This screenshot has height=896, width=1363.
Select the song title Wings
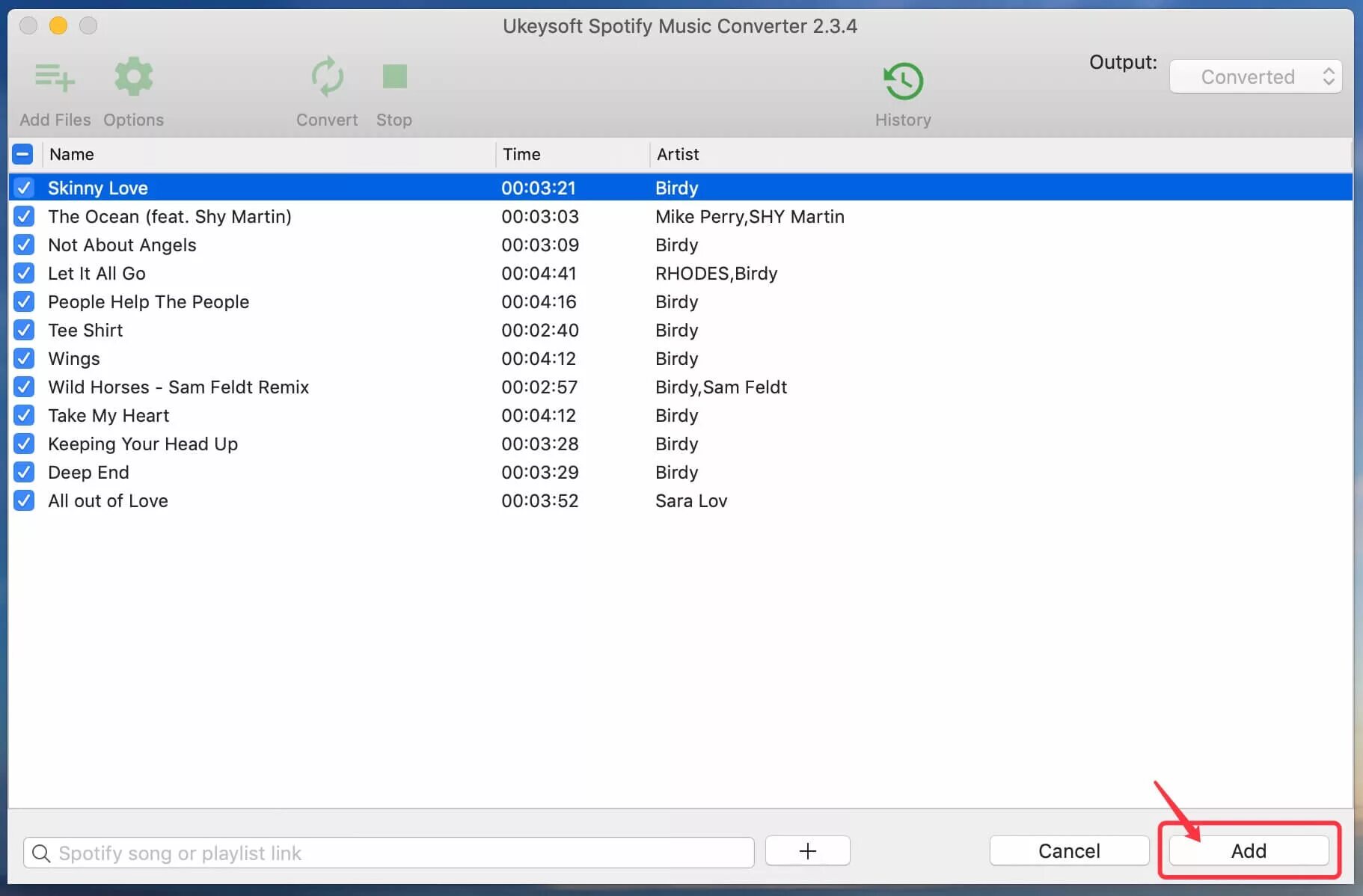(x=74, y=358)
